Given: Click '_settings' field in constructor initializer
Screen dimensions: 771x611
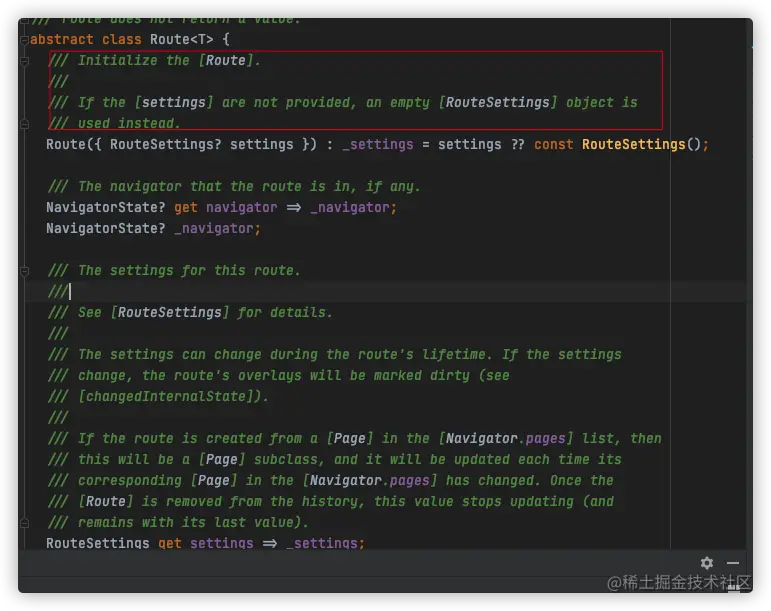Looking at the screenshot, I should click(x=378, y=145).
